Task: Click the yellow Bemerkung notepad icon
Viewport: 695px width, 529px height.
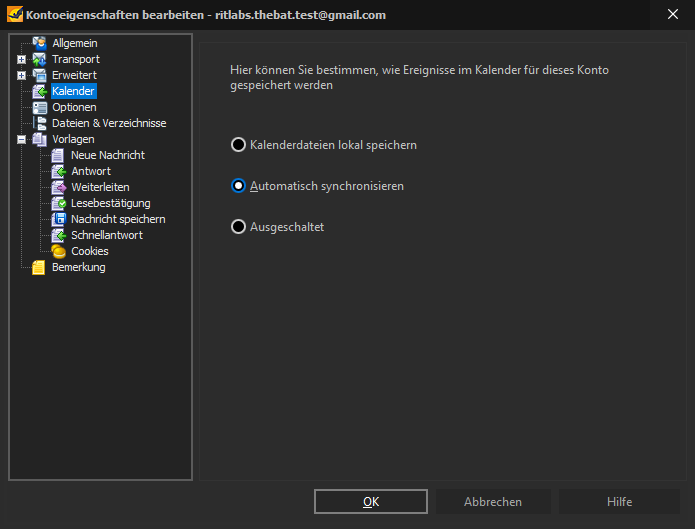Action: [x=39, y=267]
